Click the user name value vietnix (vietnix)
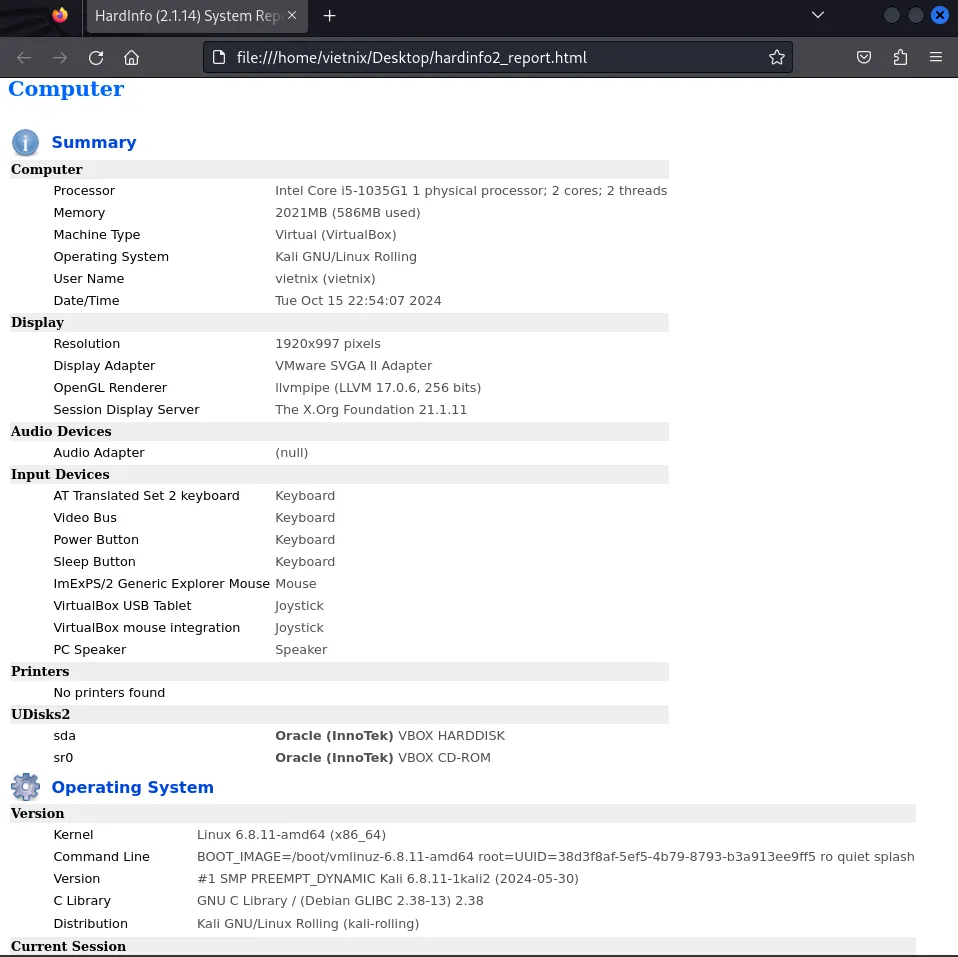The width and height of the screenshot is (958, 957). [325, 279]
